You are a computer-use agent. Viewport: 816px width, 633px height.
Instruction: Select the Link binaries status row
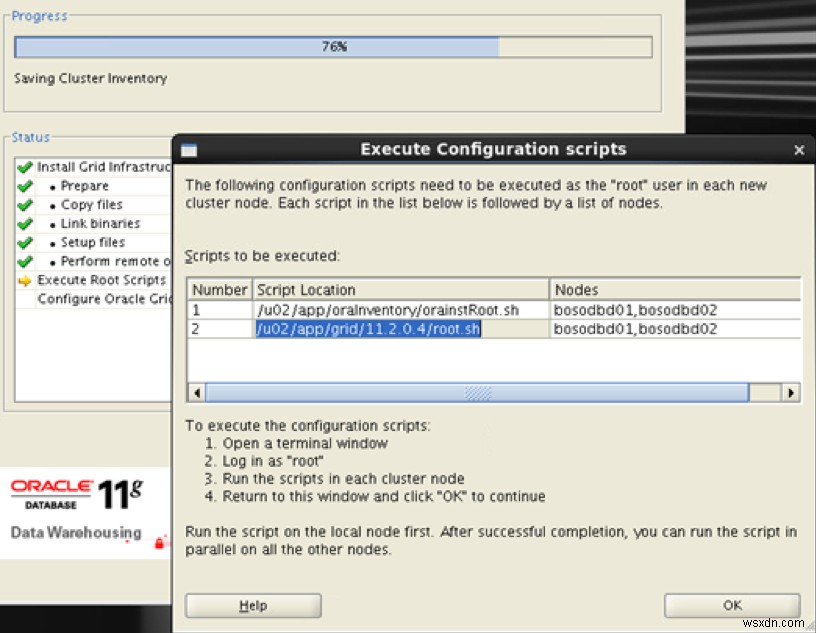94,224
